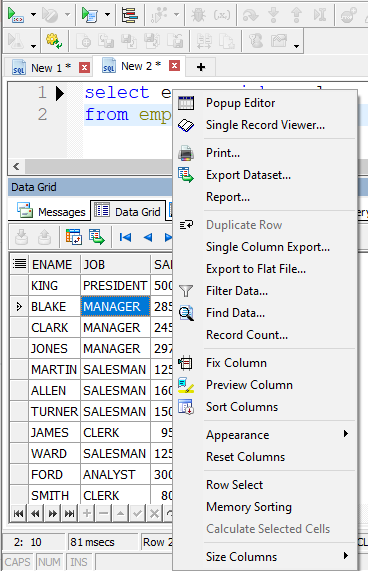The height and width of the screenshot is (571, 368).
Task: Select Fix Column menu entry
Action: pos(236,363)
